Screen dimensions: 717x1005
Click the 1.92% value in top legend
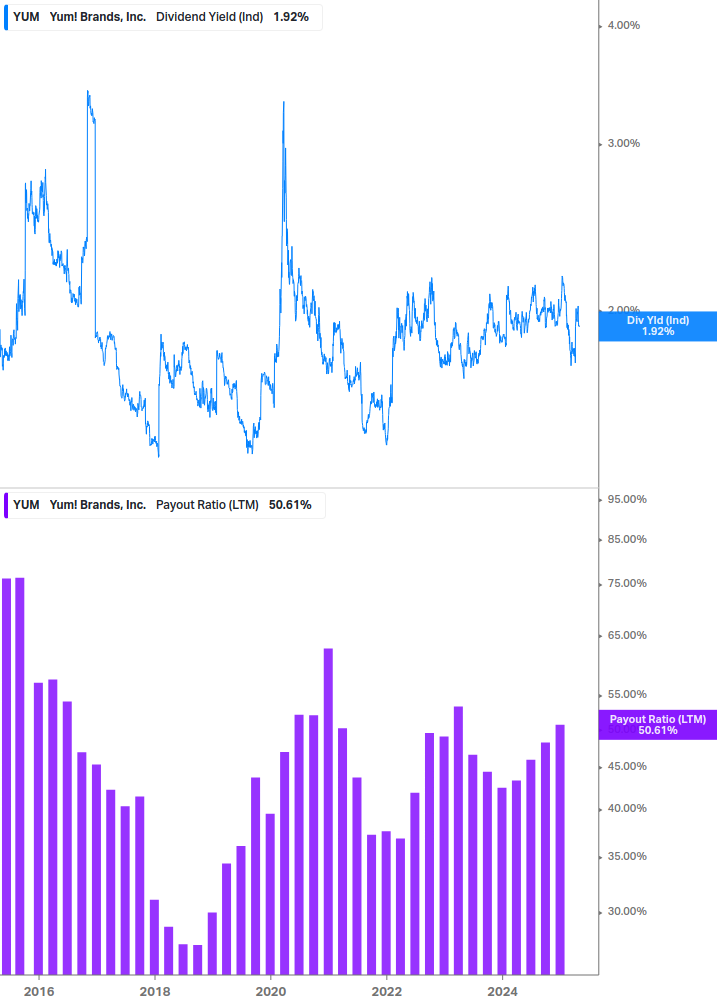[291, 17]
